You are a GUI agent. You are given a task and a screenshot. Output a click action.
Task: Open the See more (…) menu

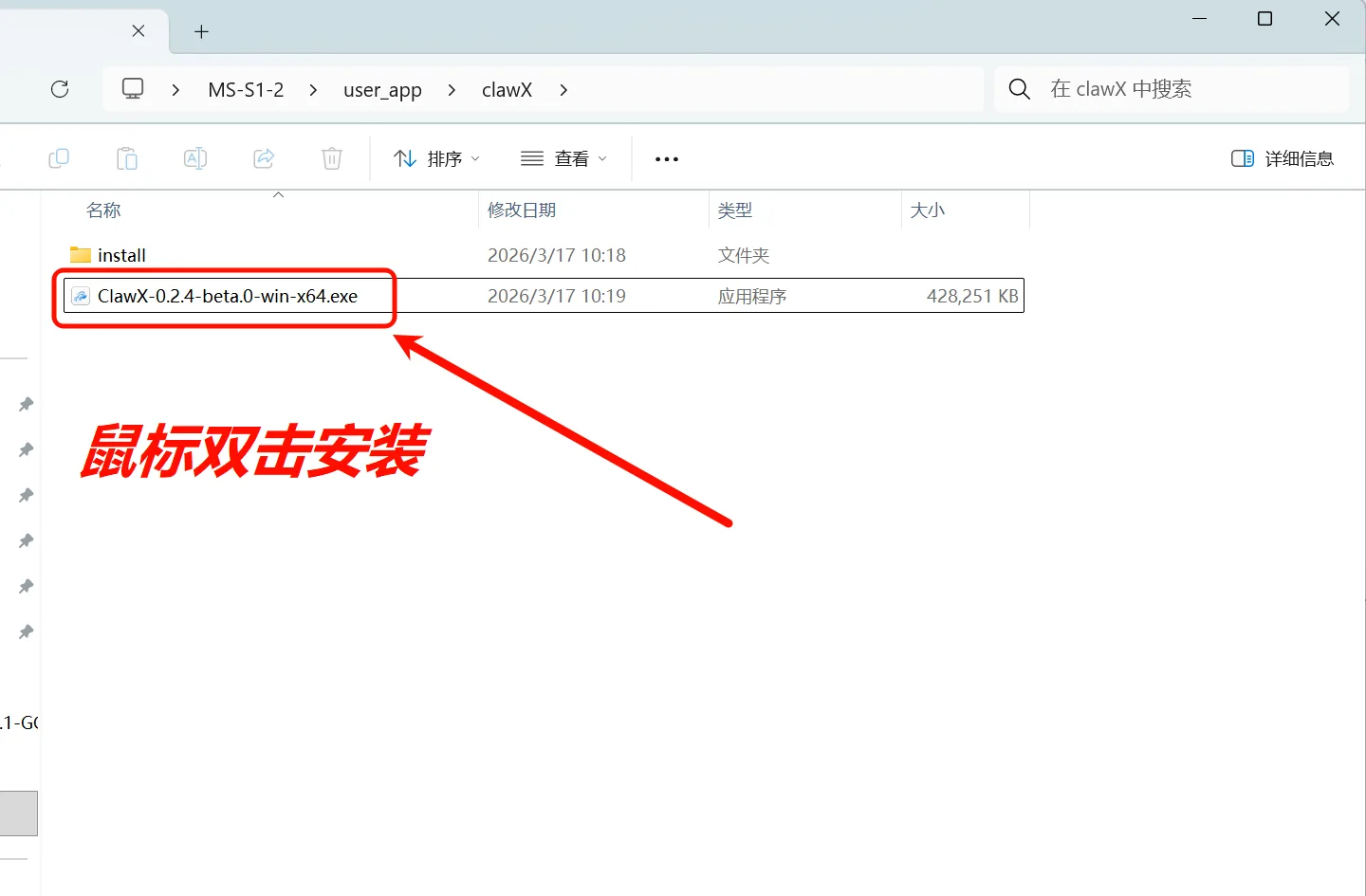pyautogui.click(x=667, y=159)
